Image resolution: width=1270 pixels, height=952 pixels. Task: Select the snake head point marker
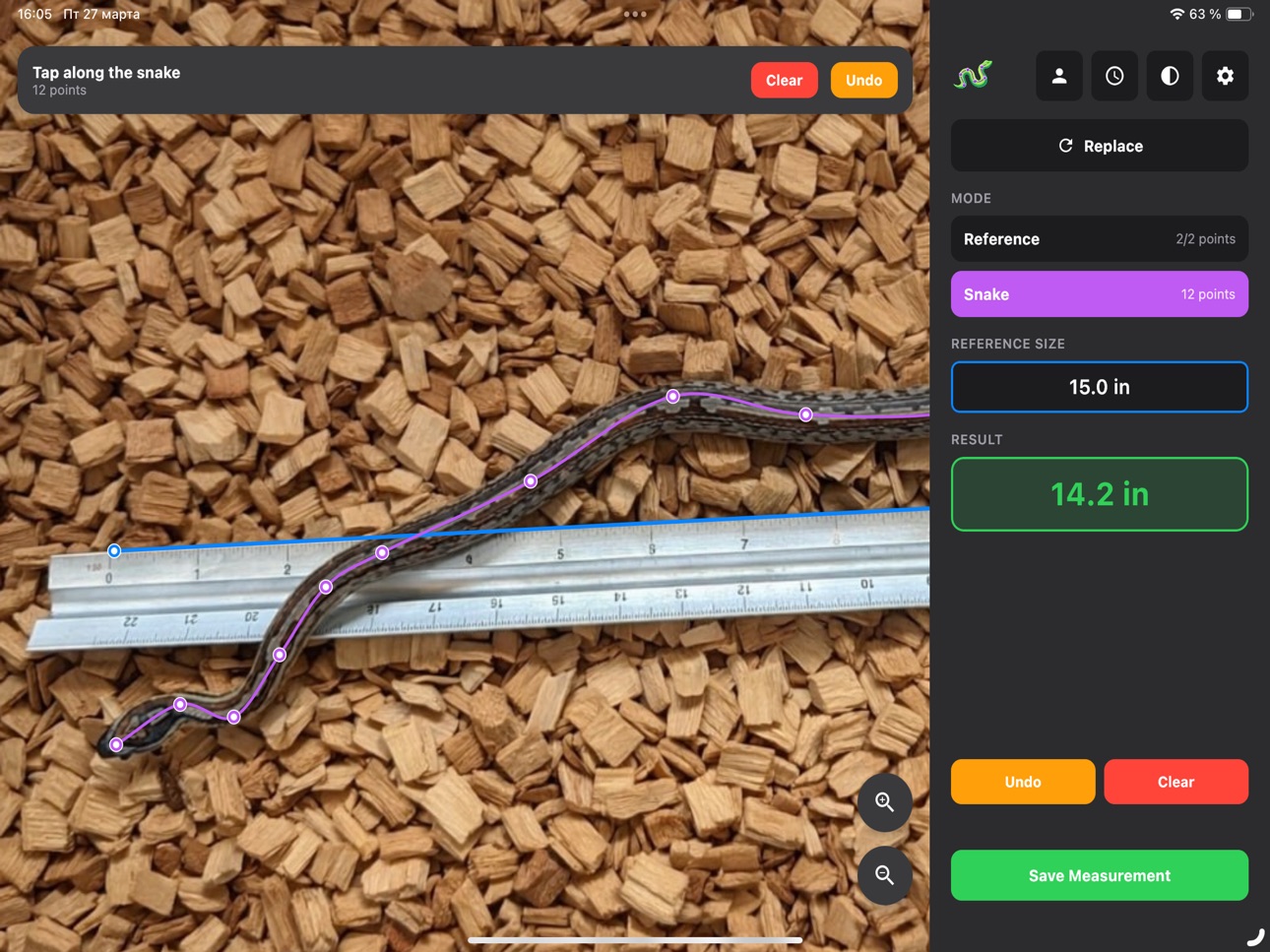(116, 744)
